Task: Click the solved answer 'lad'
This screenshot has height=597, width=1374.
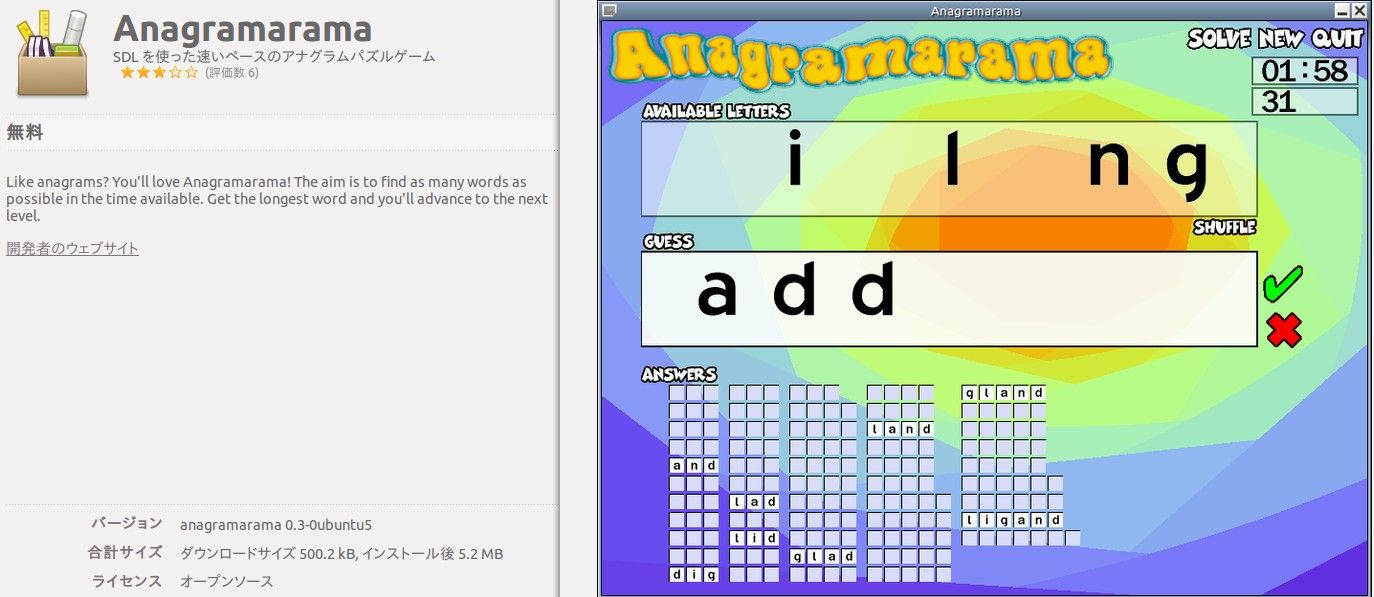Action: 754,501
